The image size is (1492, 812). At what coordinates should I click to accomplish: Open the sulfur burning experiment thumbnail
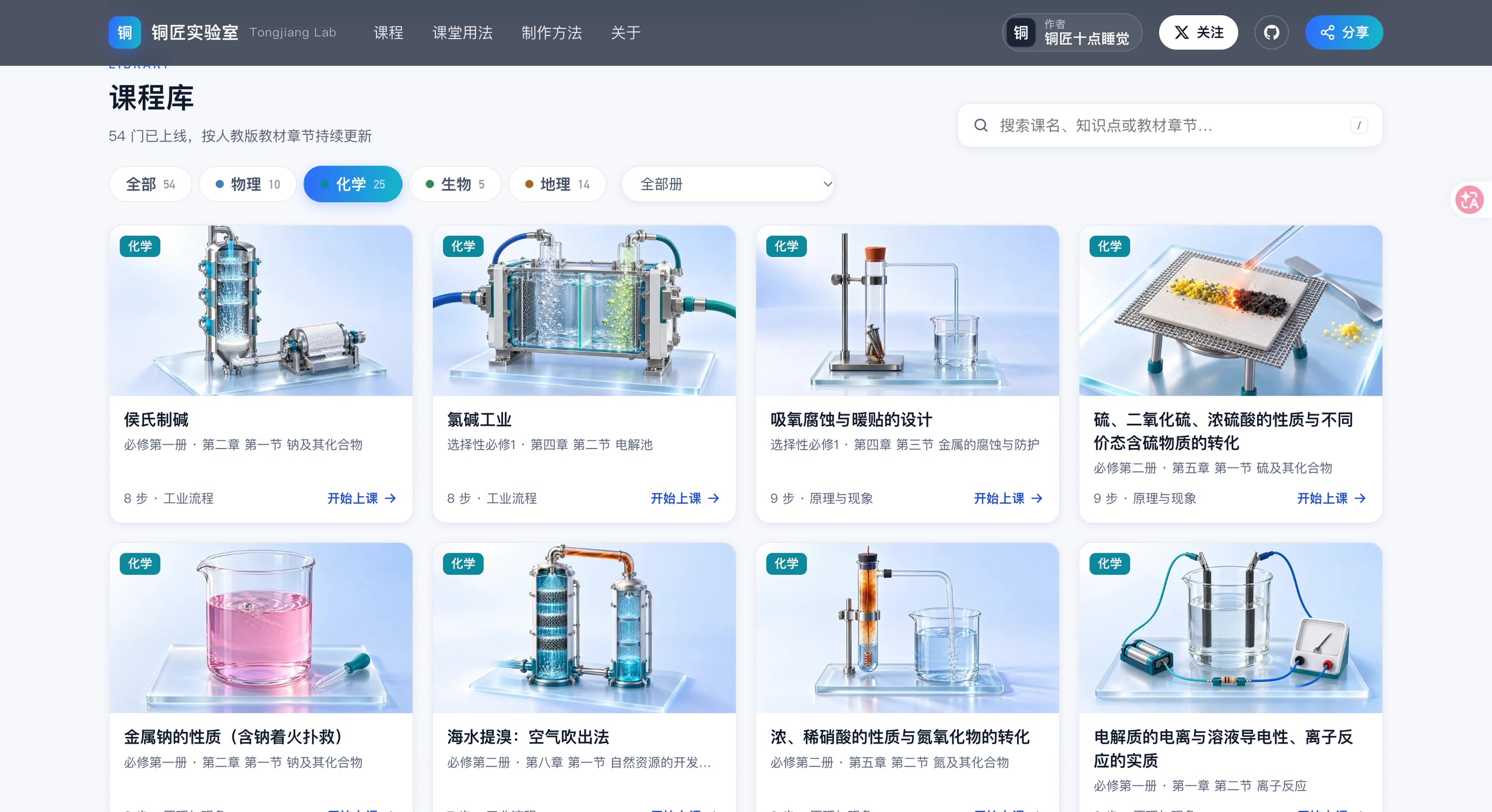click(1231, 310)
